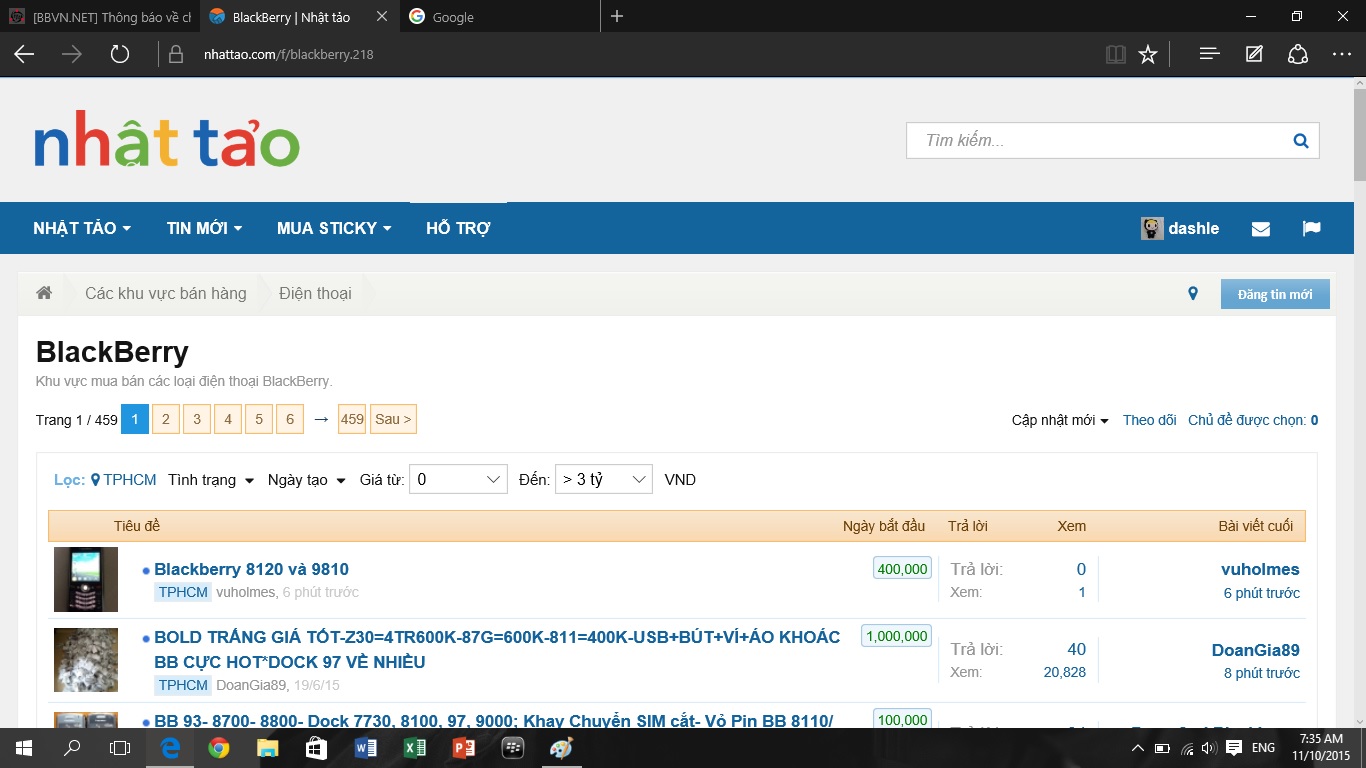Open Ngày tạo filter dropdown
1366x768 pixels.
click(x=307, y=480)
